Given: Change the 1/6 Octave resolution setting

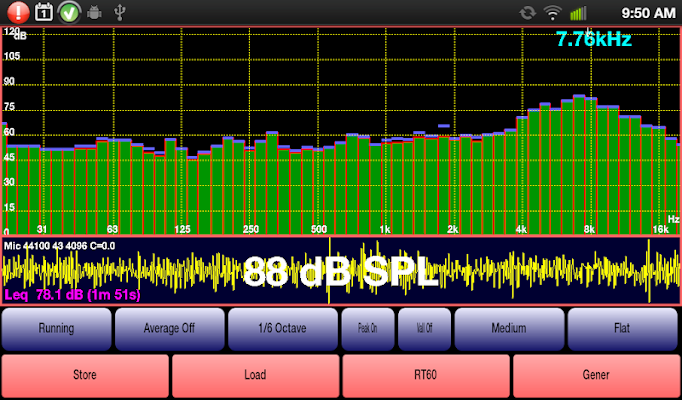Looking at the screenshot, I should click(x=282, y=329).
